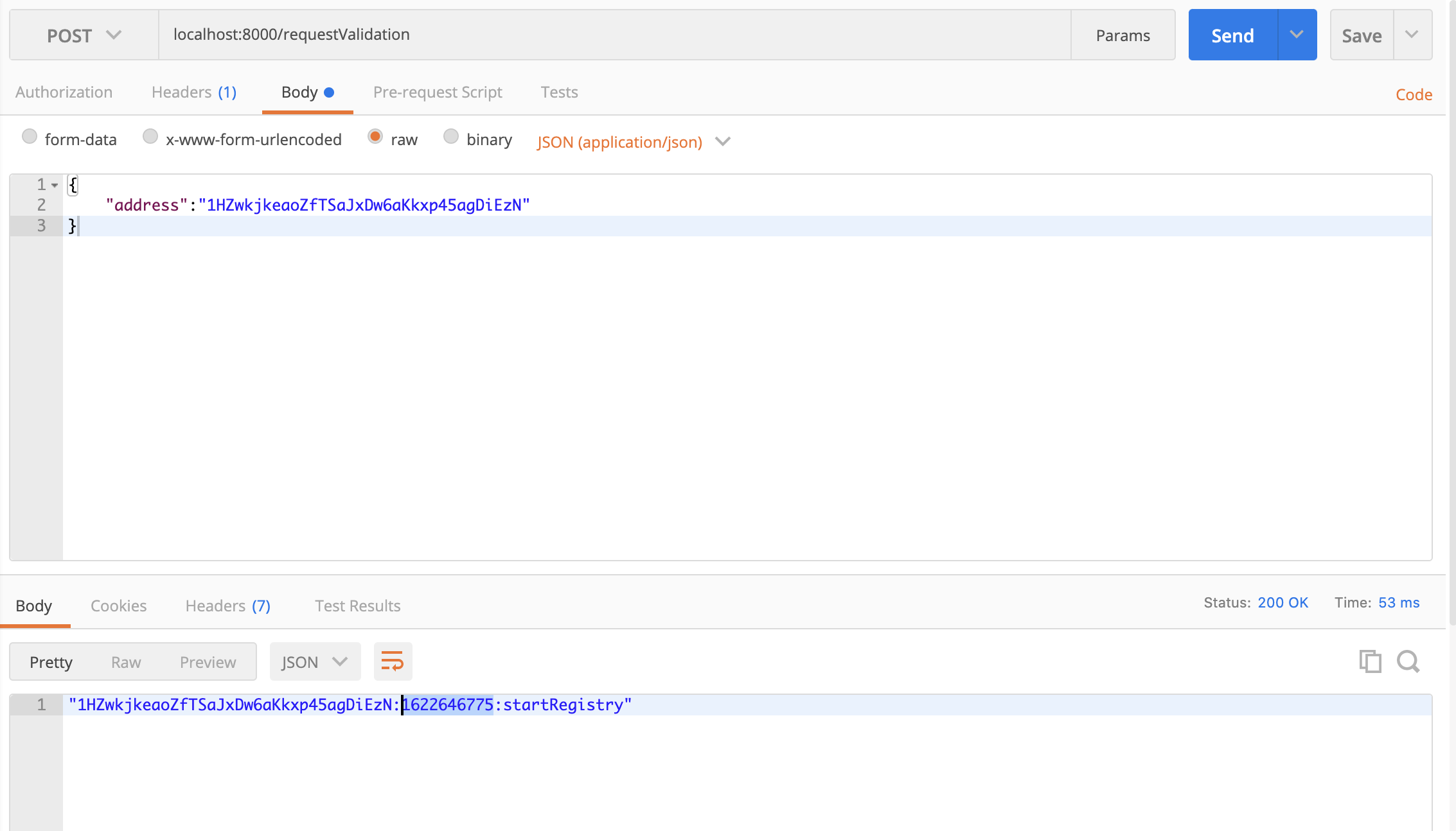This screenshot has width=1456, height=831.
Task: Click the request URL input field
Action: tap(614, 35)
